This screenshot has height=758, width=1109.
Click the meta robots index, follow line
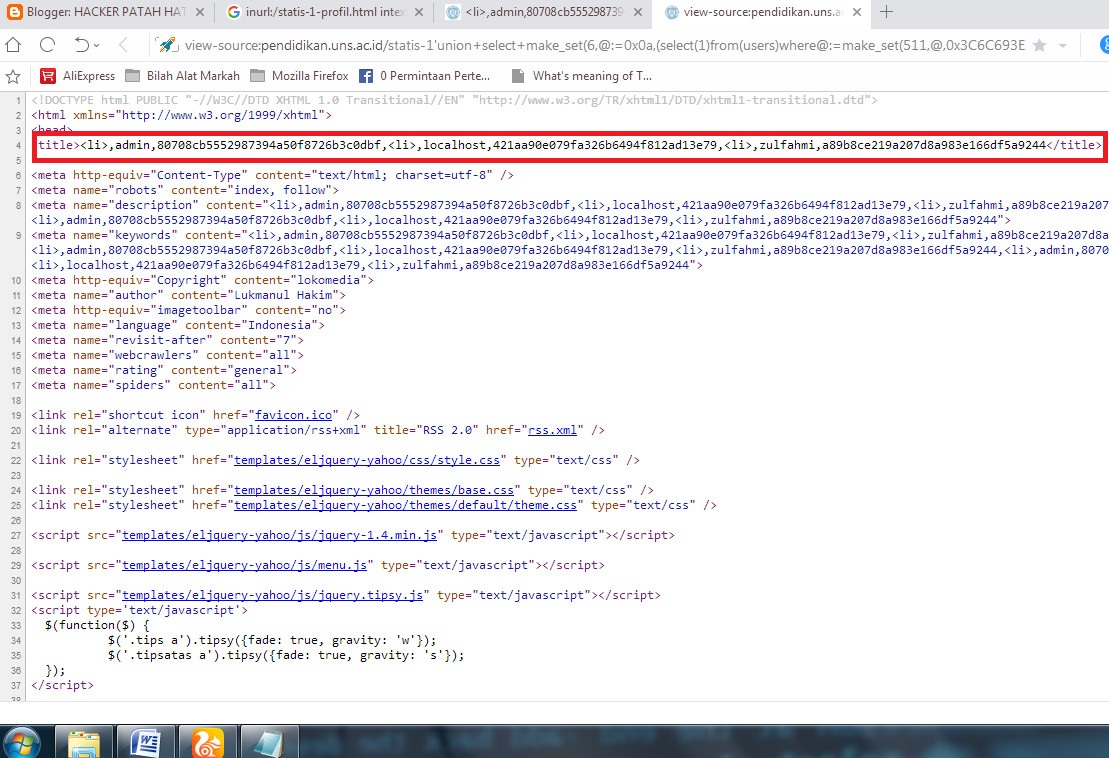pyautogui.click(x=185, y=190)
